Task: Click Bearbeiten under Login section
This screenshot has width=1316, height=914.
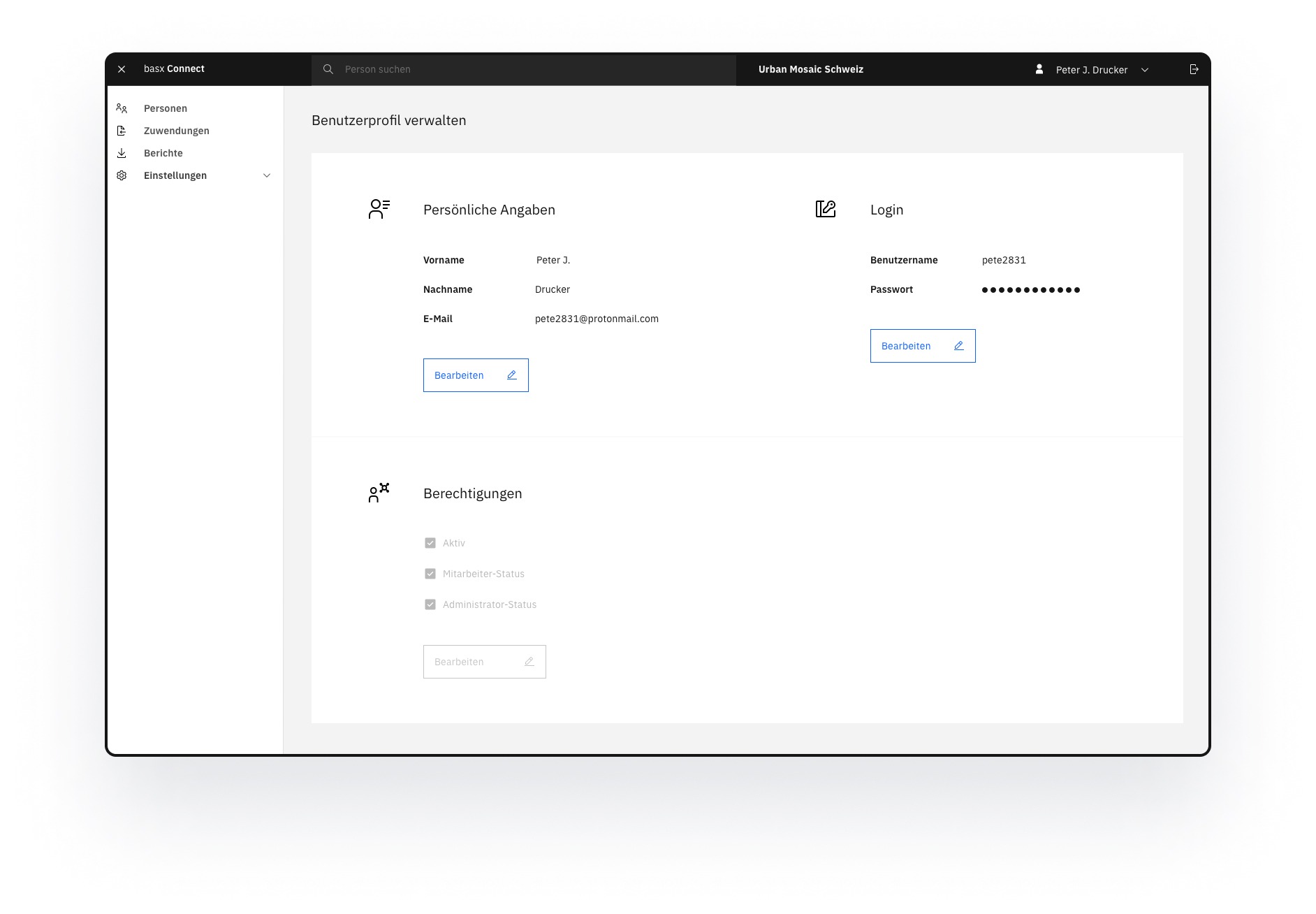Action: pos(923,346)
